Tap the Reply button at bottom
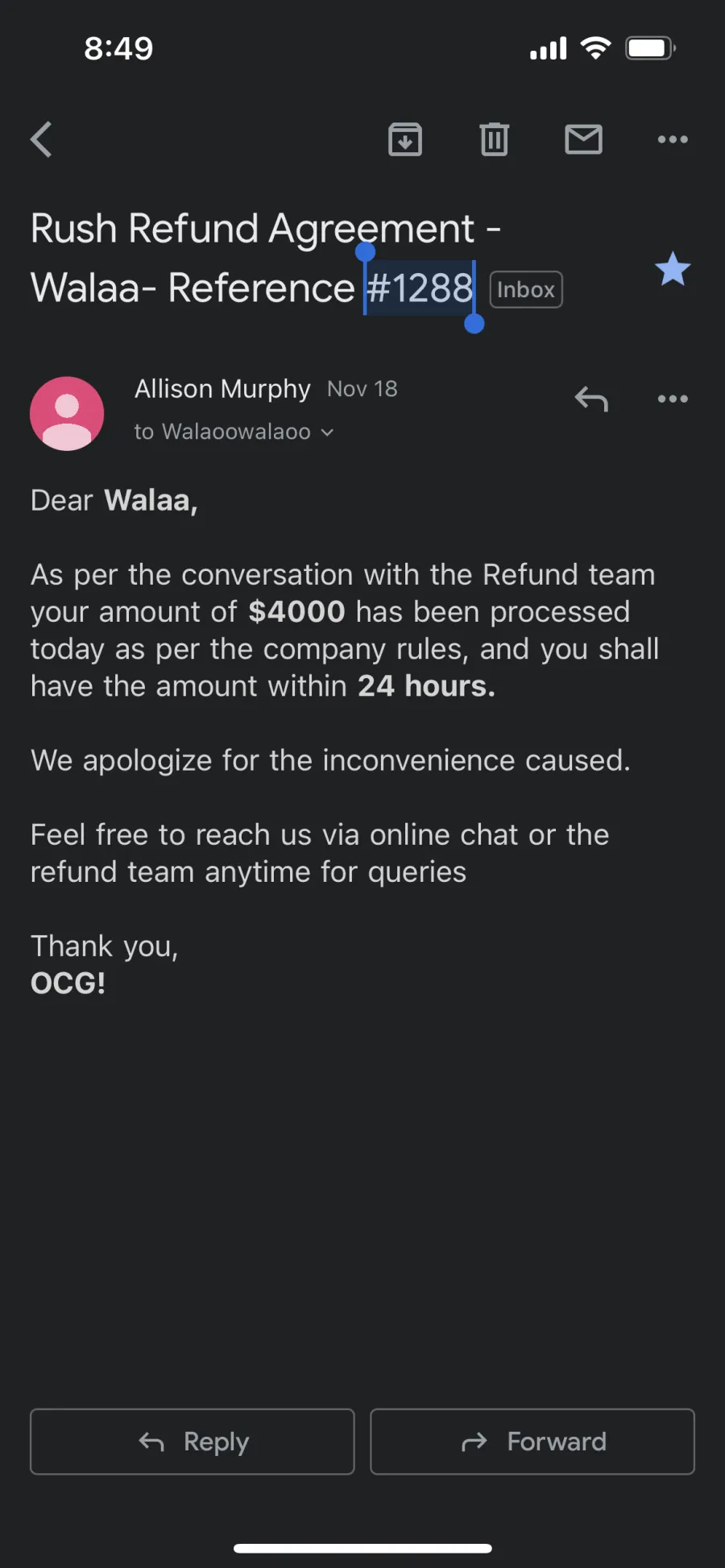The width and height of the screenshot is (725, 1568). tap(193, 1442)
